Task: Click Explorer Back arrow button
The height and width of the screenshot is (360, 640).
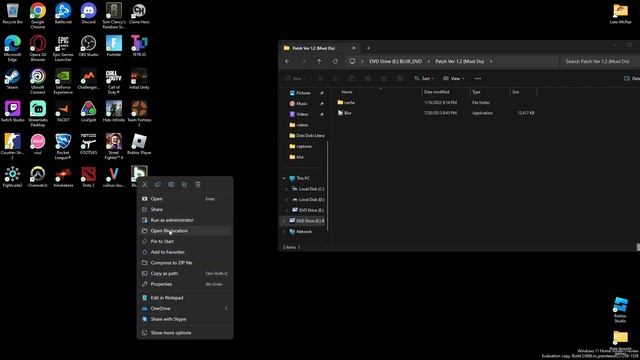Action: [288, 61]
